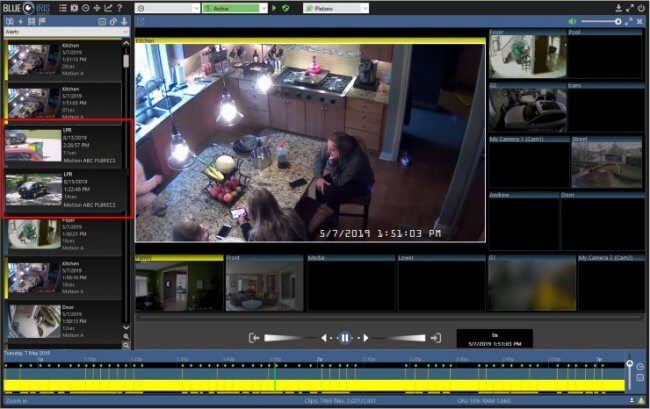Viewport: 650px width, 409px height.
Task: Select the Family camera tile
Action: point(179,283)
